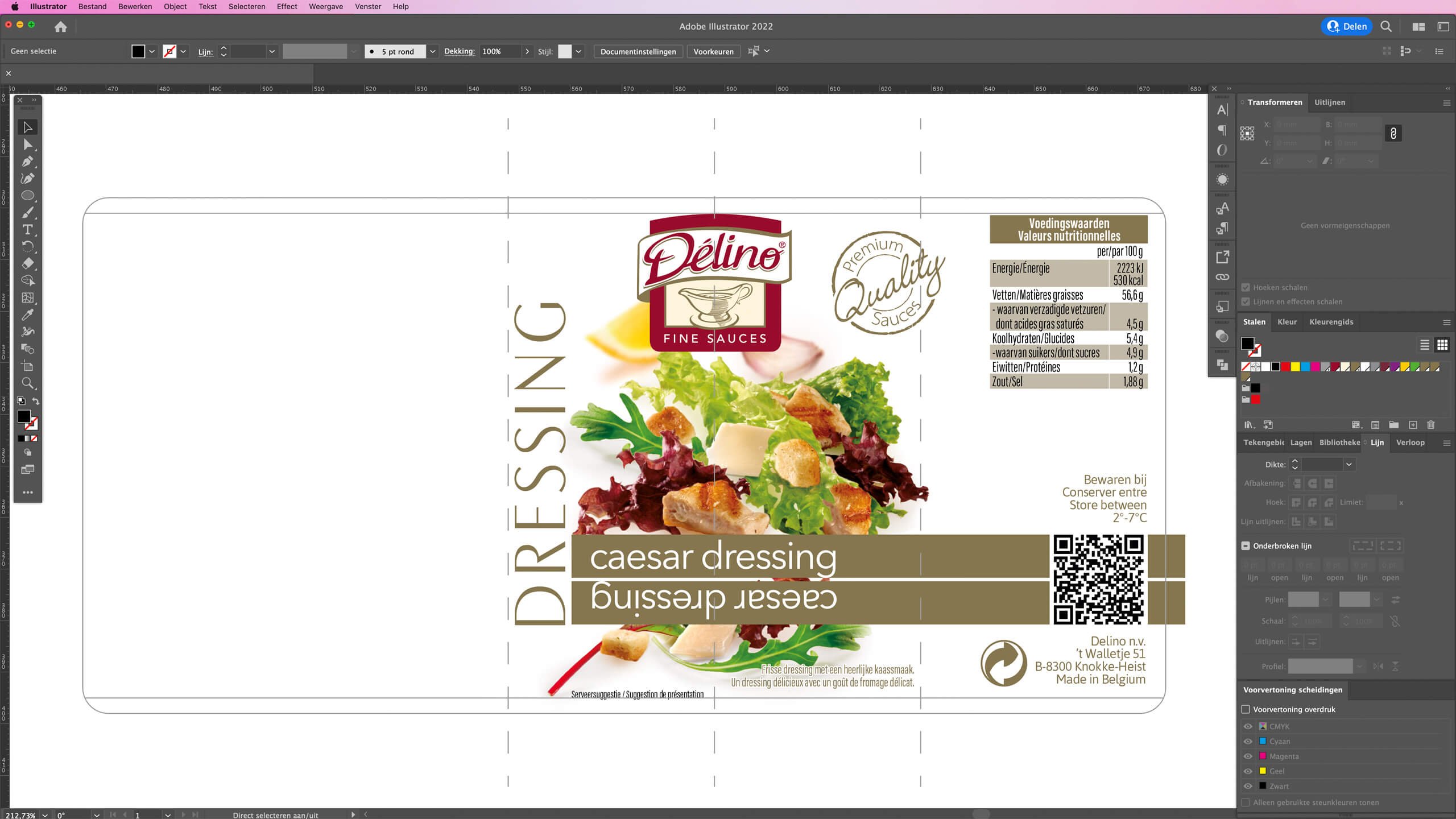The height and width of the screenshot is (819, 1456).
Task: Select the Pen tool
Action: tap(27, 162)
